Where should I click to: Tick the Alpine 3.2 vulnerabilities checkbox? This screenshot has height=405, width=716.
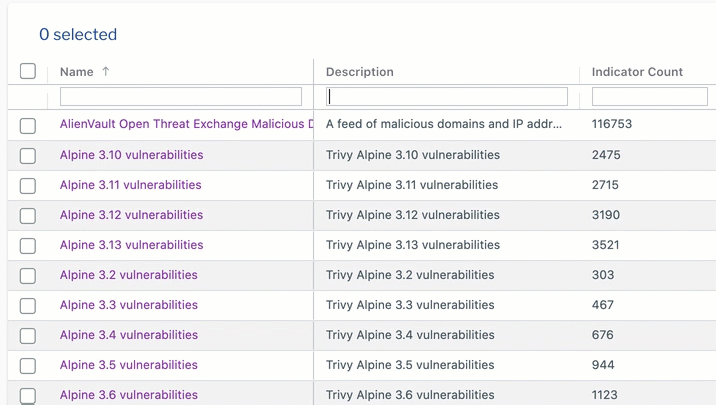[x=28, y=276]
